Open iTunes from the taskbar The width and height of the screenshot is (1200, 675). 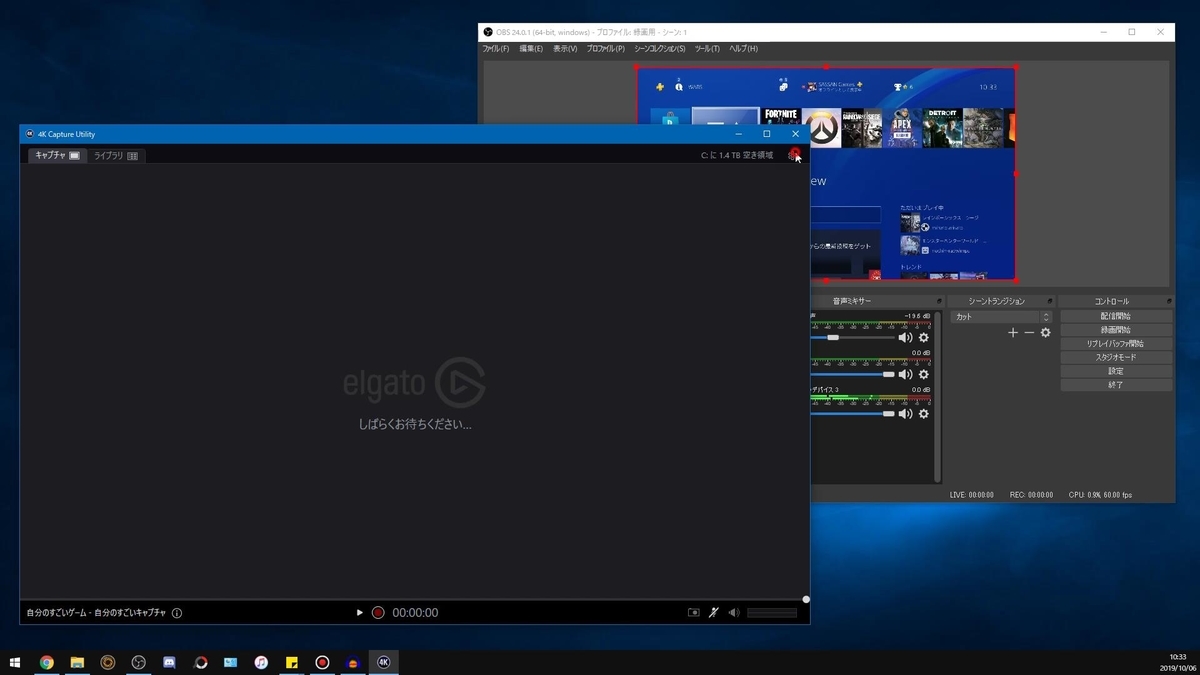click(261, 662)
